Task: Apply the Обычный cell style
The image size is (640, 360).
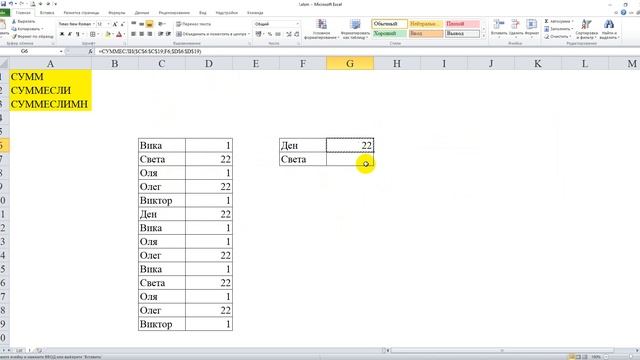Action: pos(389,24)
